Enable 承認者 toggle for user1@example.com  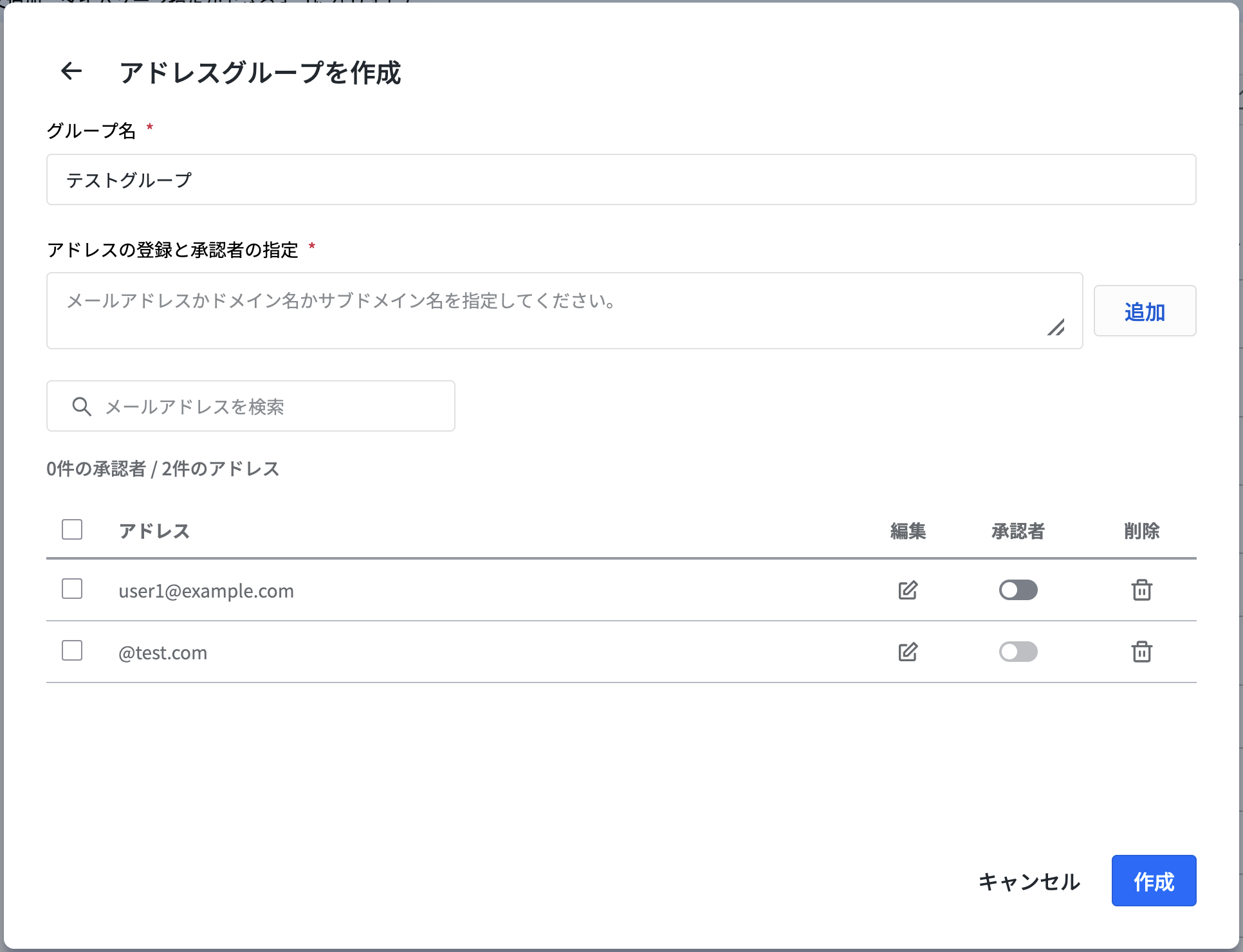[x=1018, y=590]
